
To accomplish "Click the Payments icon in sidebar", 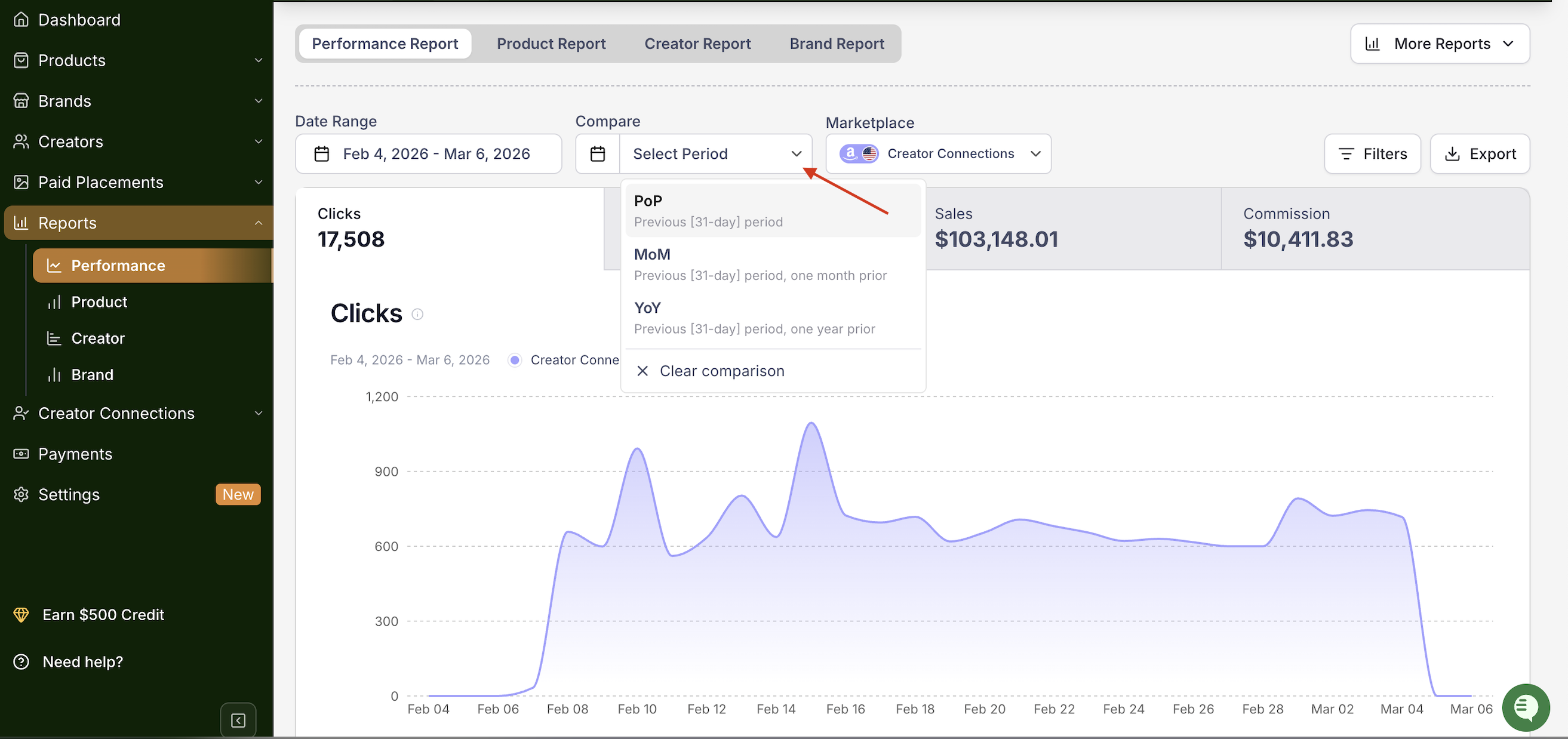I will pos(21,454).
